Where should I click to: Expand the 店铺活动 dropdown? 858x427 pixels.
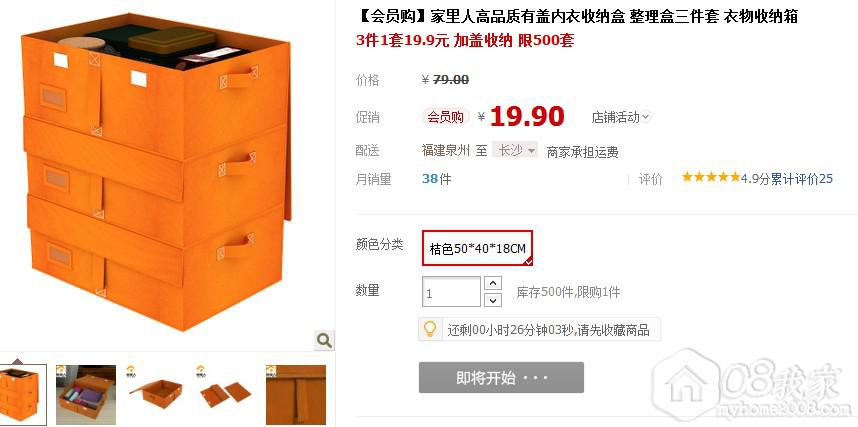621,117
